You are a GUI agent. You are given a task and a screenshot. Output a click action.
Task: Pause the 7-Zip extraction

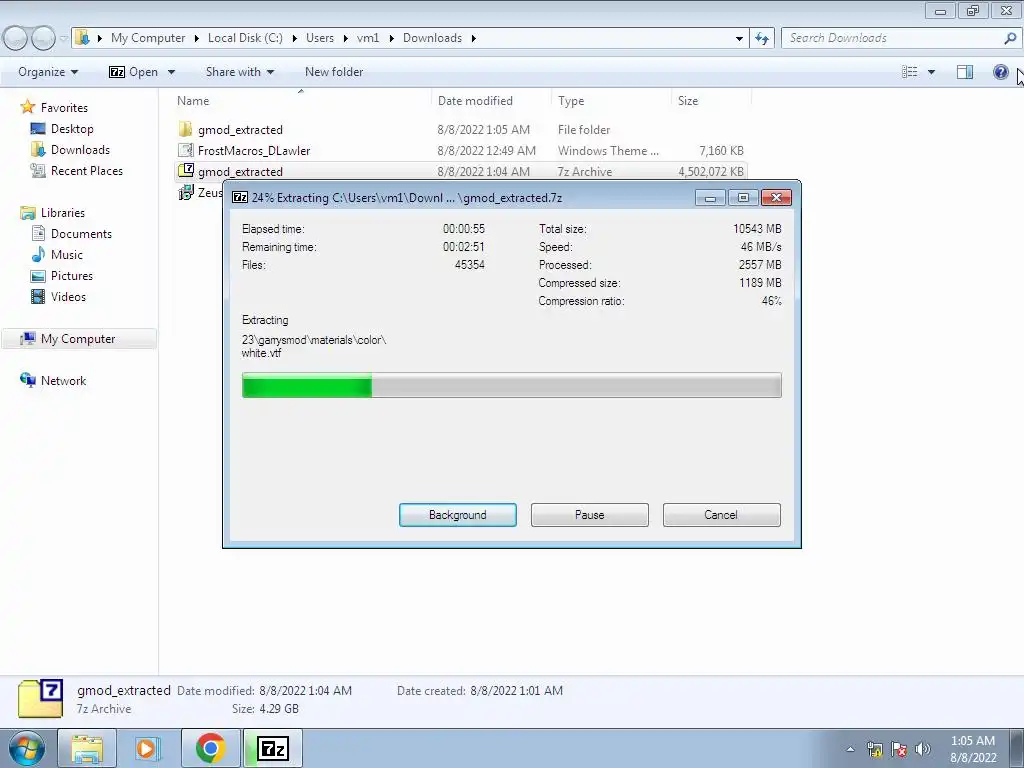point(590,515)
